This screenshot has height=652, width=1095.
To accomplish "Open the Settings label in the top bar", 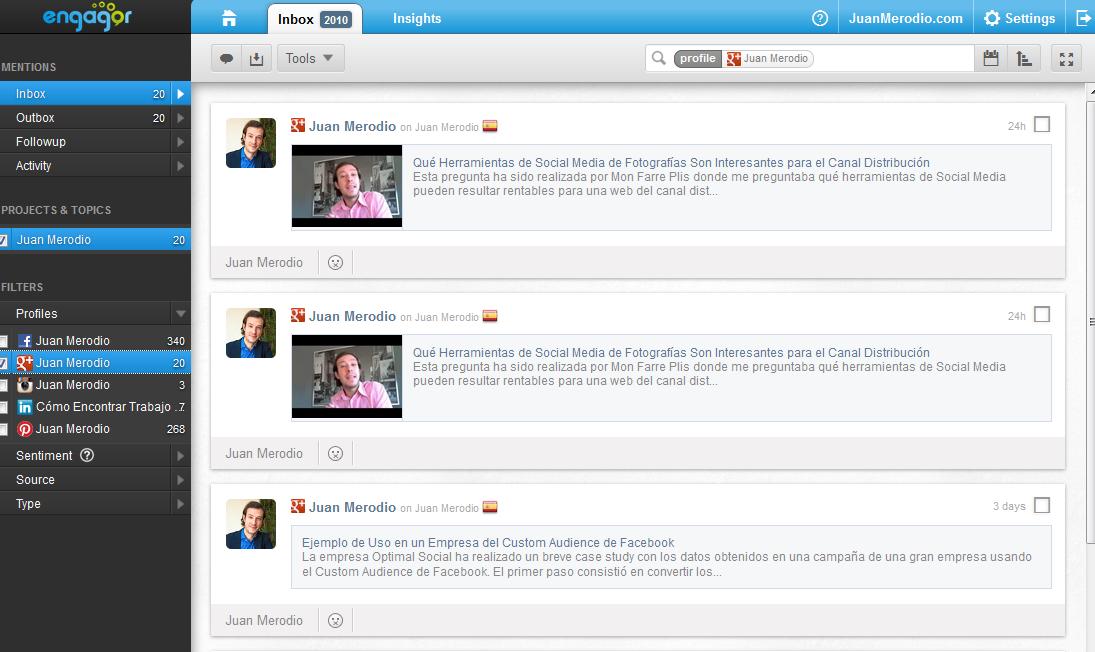I will (1029, 18).
